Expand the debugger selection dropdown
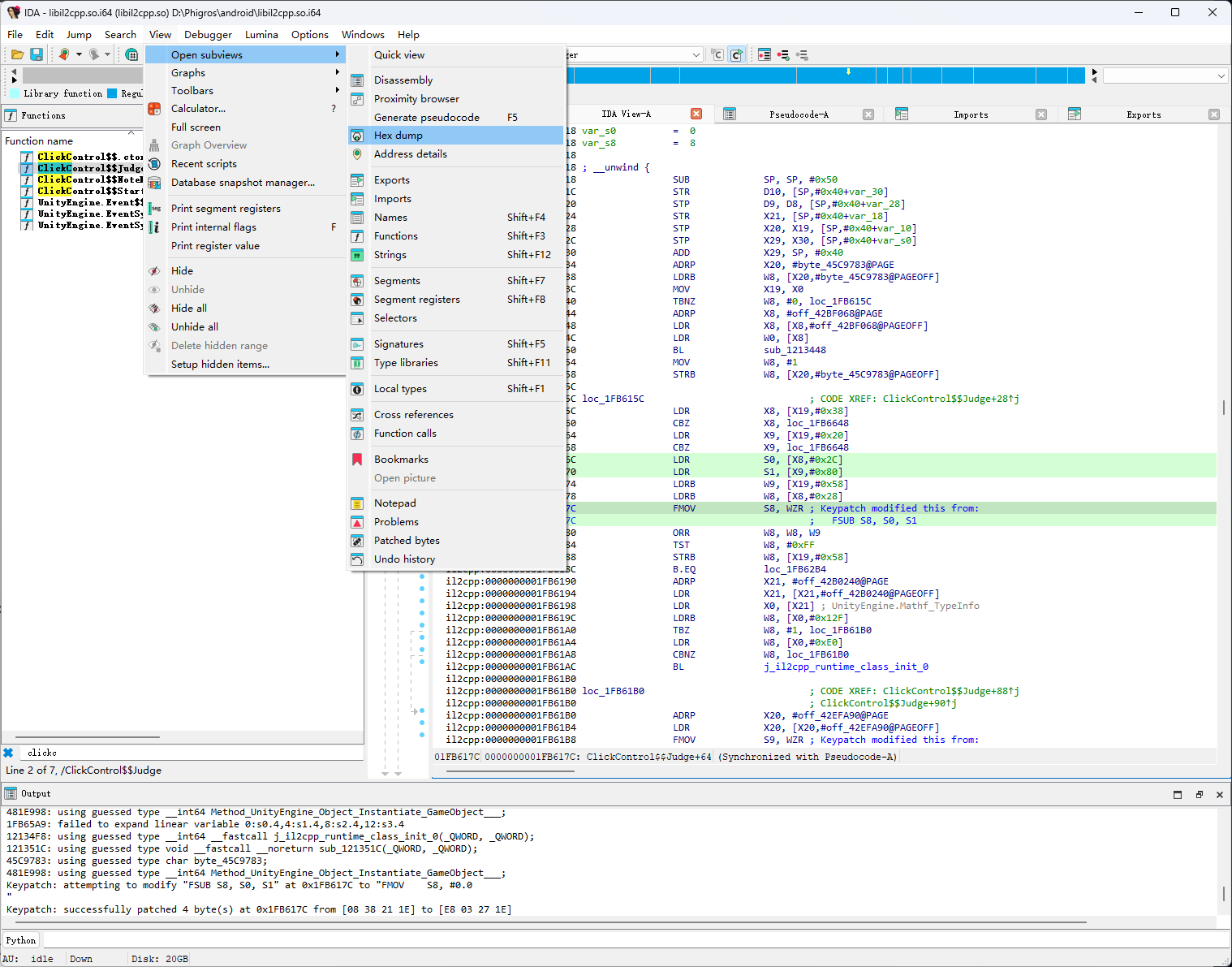This screenshot has width=1232, height=967. click(696, 54)
